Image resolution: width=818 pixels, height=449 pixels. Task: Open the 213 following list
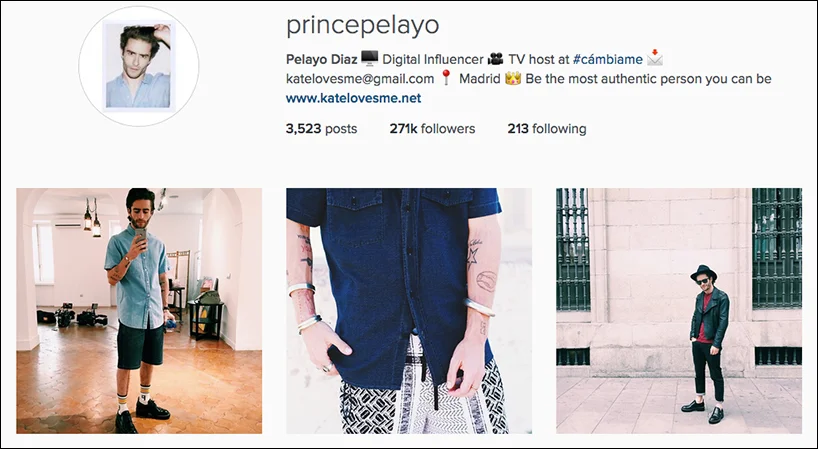click(547, 129)
